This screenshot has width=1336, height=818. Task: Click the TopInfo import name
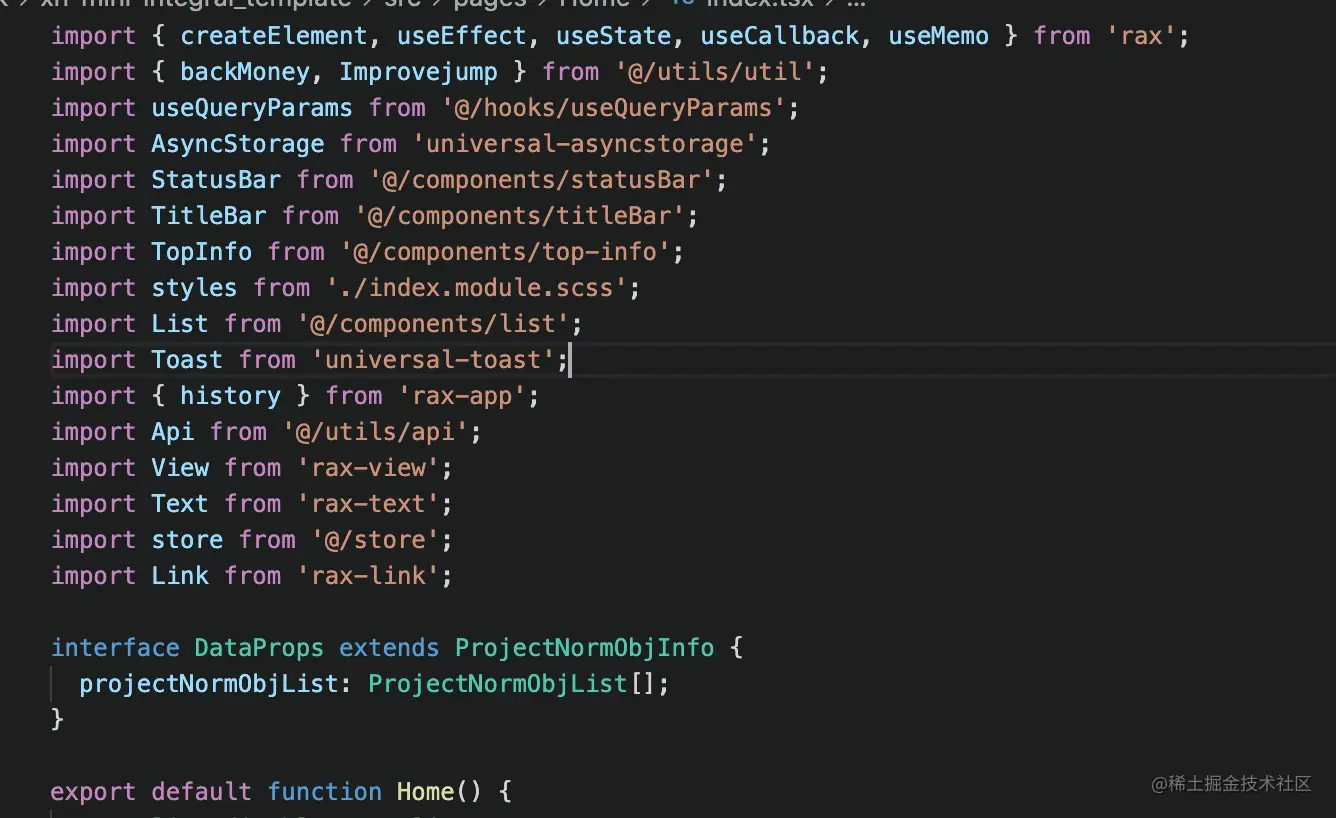point(202,252)
